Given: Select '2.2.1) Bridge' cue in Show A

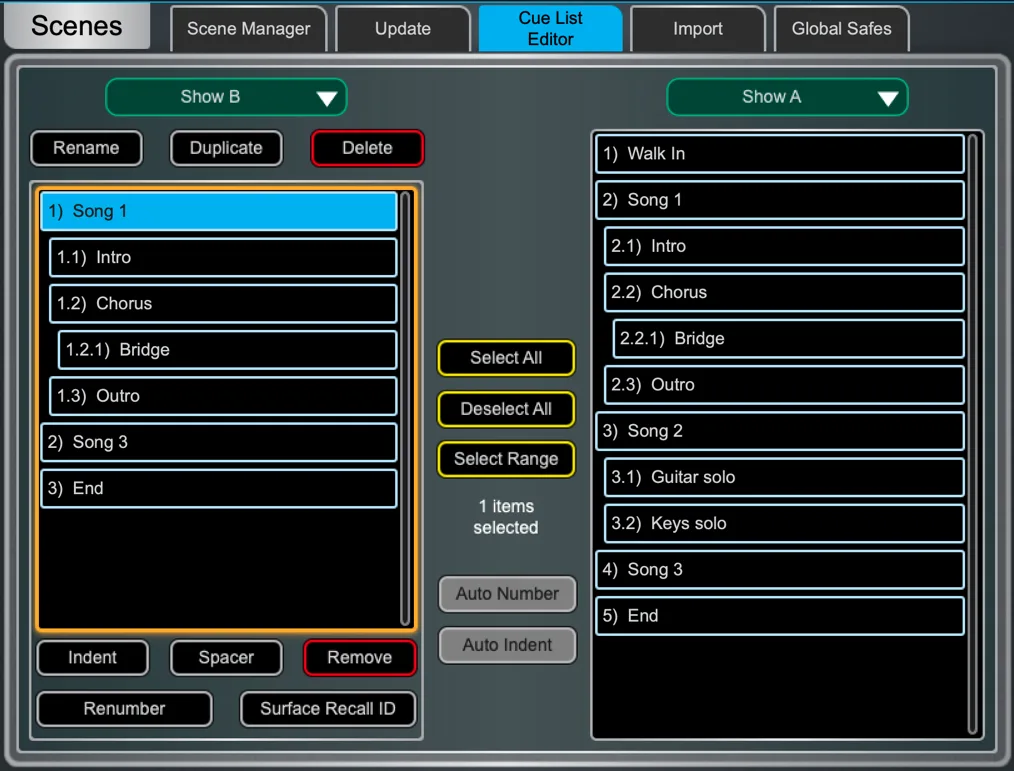Looking at the screenshot, I should point(789,339).
